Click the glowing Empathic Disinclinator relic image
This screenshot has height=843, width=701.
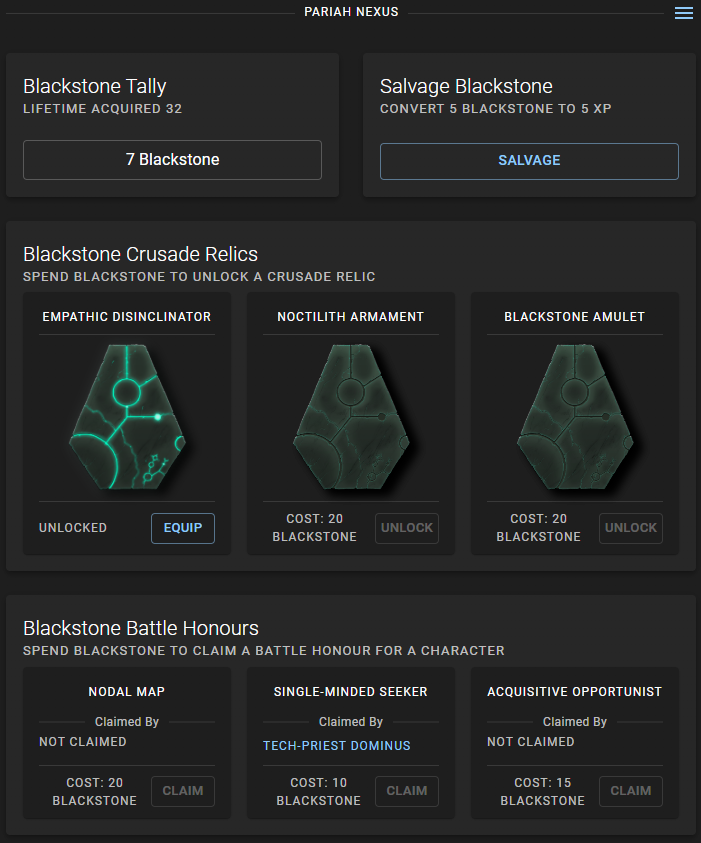pos(127,418)
